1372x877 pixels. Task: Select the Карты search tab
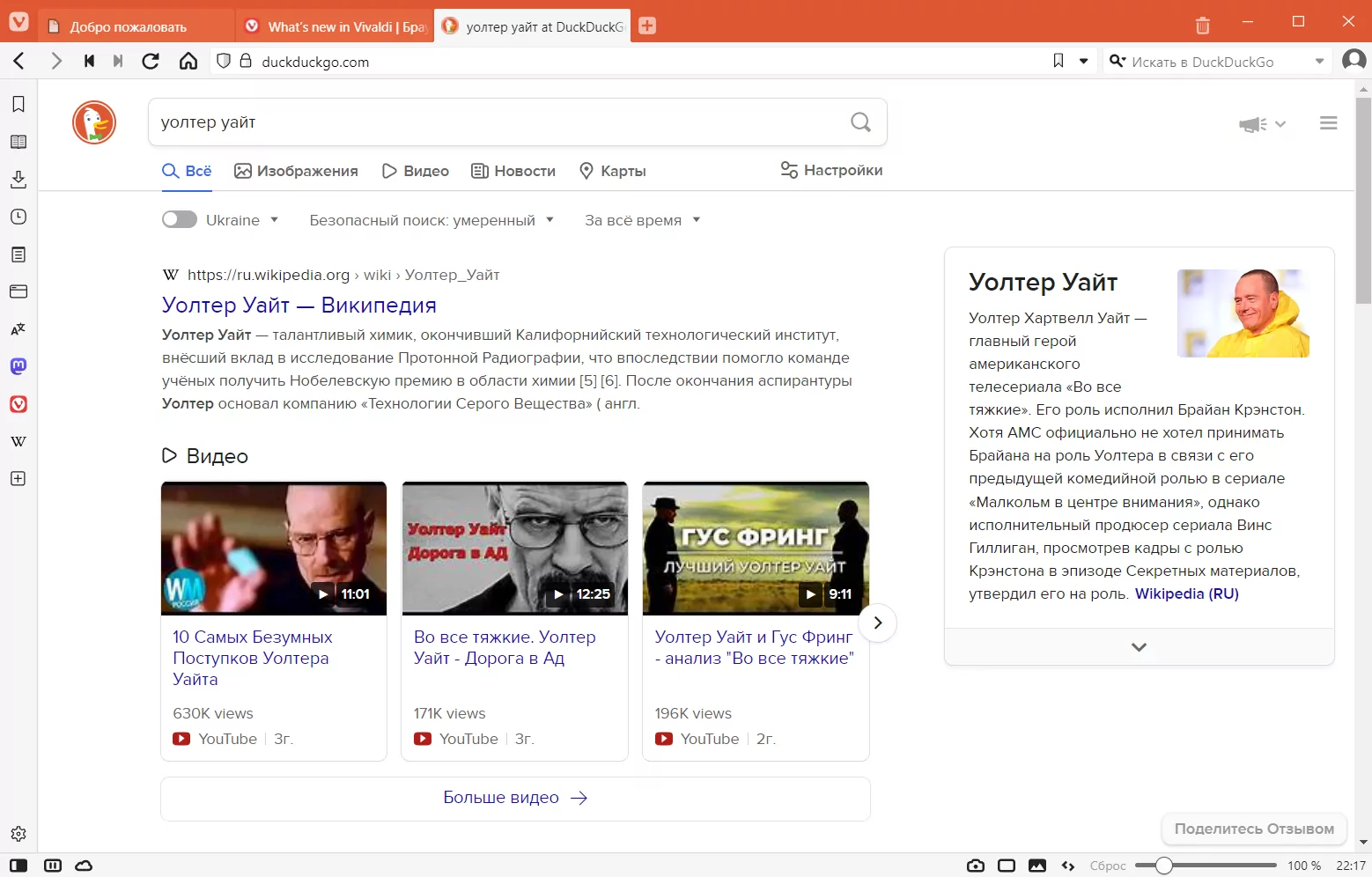[x=612, y=171]
